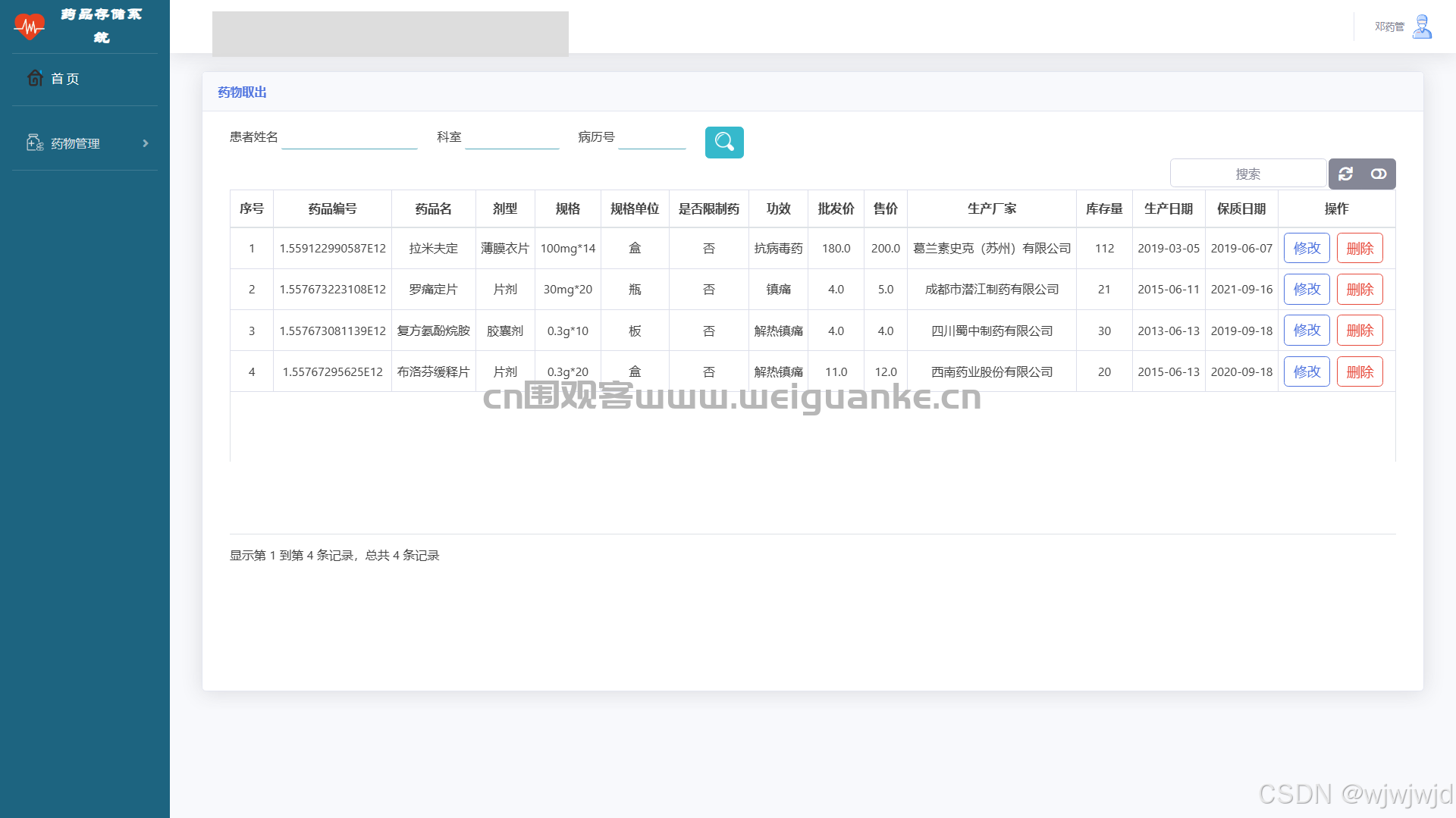This screenshot has width=1456, height=818.
Task: Click drug code 1.559122990587E12
Action: (332, 249)
